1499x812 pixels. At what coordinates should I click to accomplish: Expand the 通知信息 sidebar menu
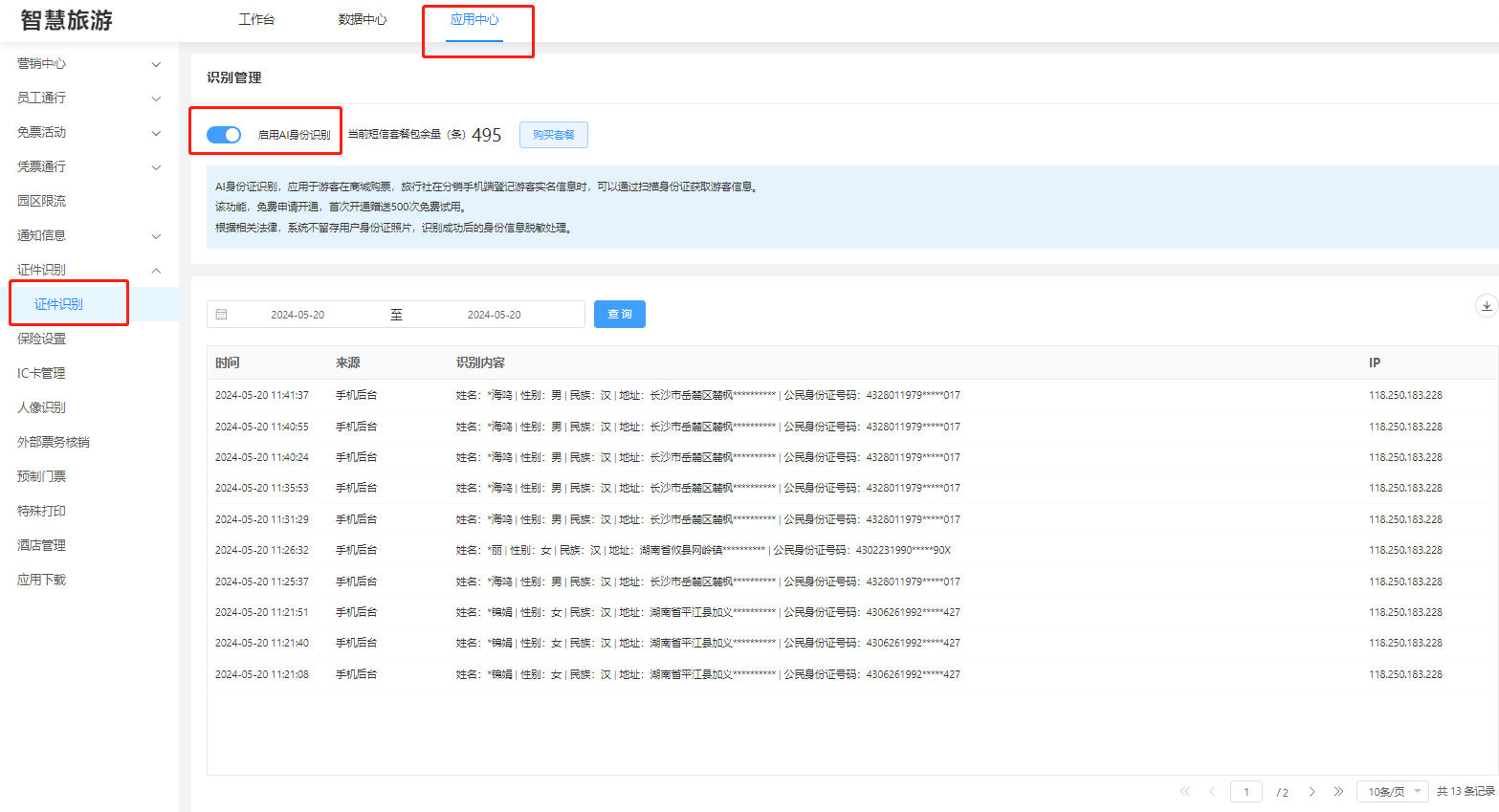88,236
